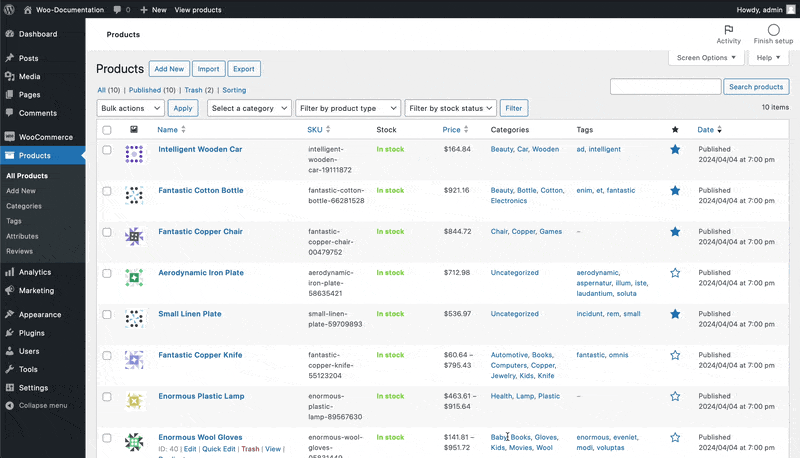This screenshot has height=458, width=800.
Task: Click the Add New product button
Action: click(169, 69)
